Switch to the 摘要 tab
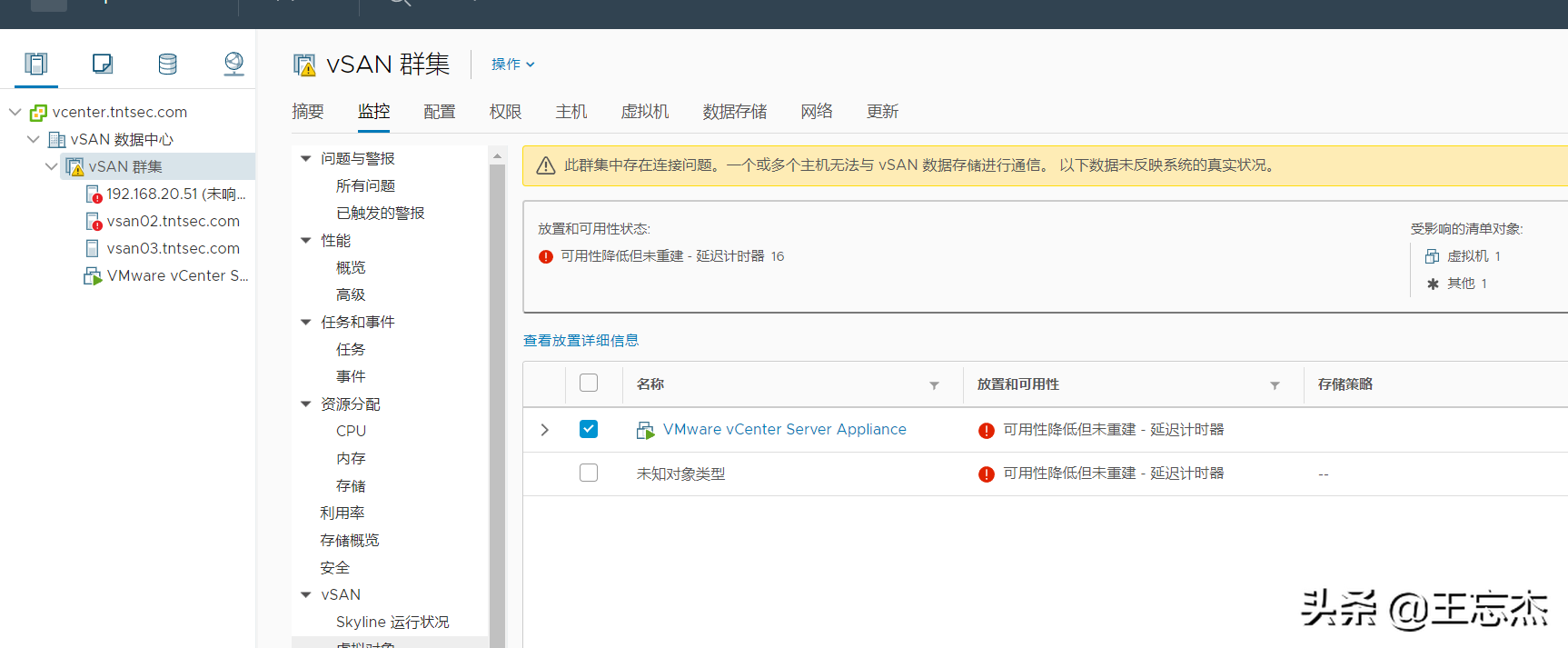Screen dimensions: 1568x648 (308, 112)
